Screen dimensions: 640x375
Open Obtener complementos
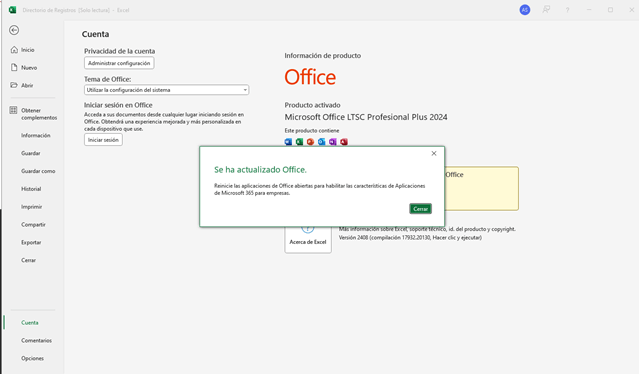tap(39, 114)
